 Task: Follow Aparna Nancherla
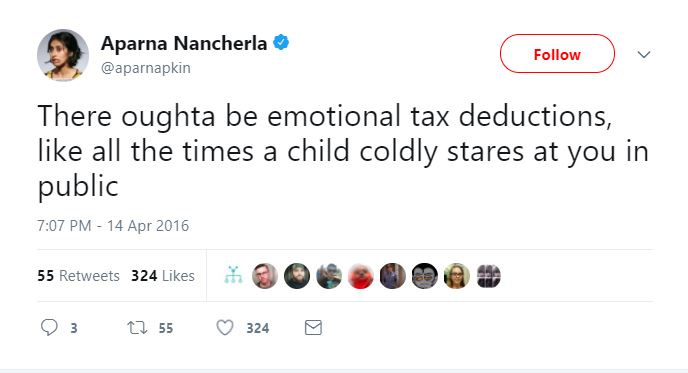point(557,54)
